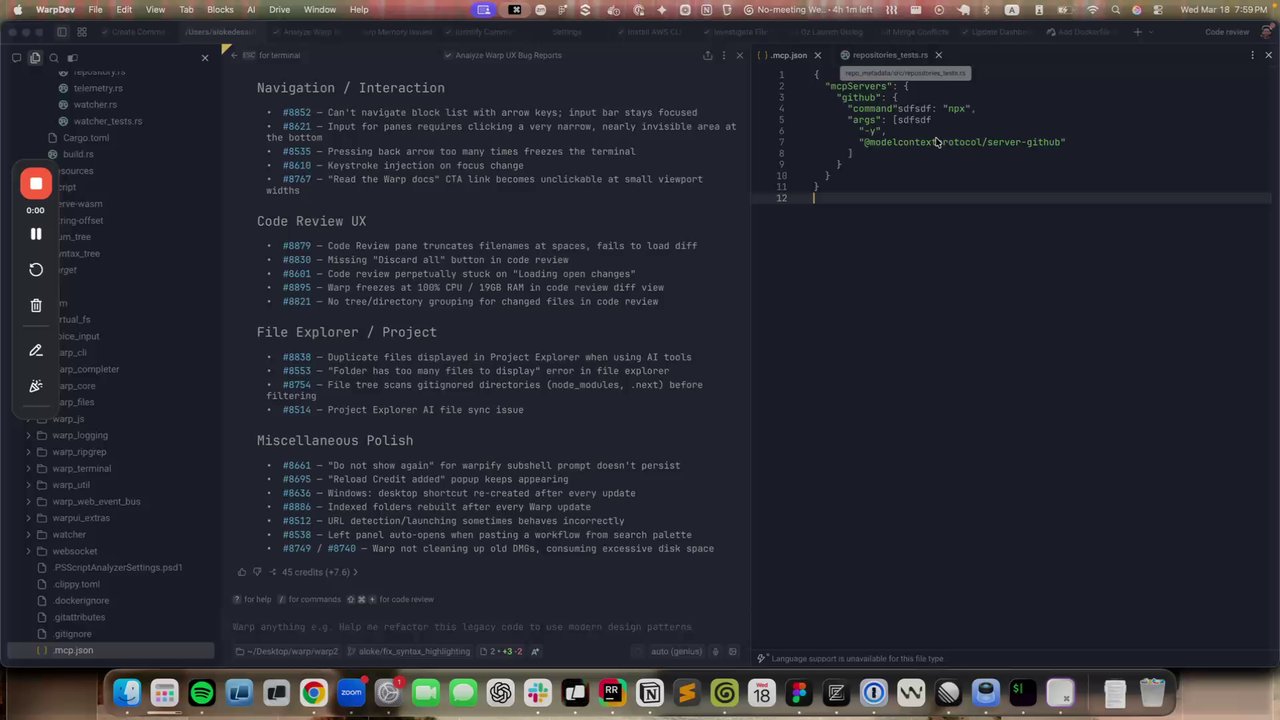
Task: Open Cargo.toml in file tree
Action: tap(86, 137)
